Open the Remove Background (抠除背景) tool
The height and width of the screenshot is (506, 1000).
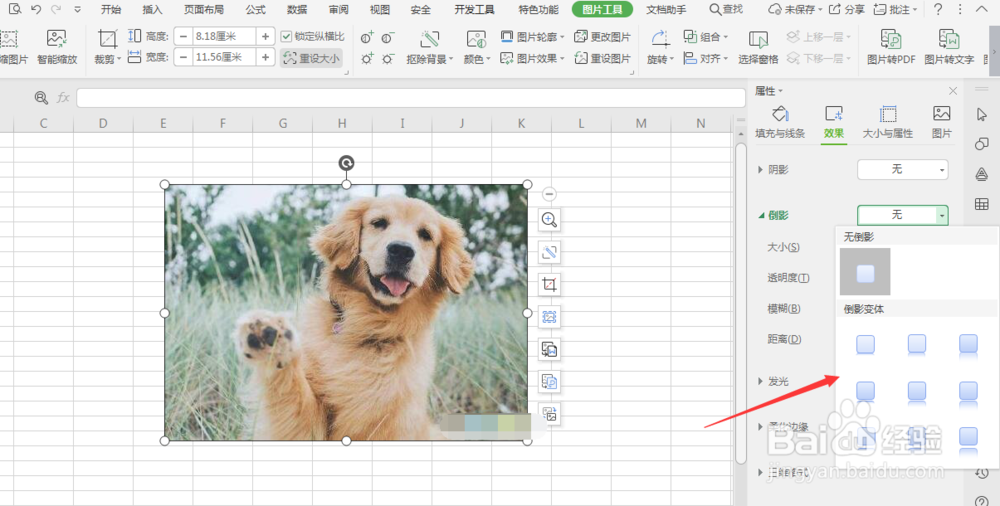tap(430, 47)
